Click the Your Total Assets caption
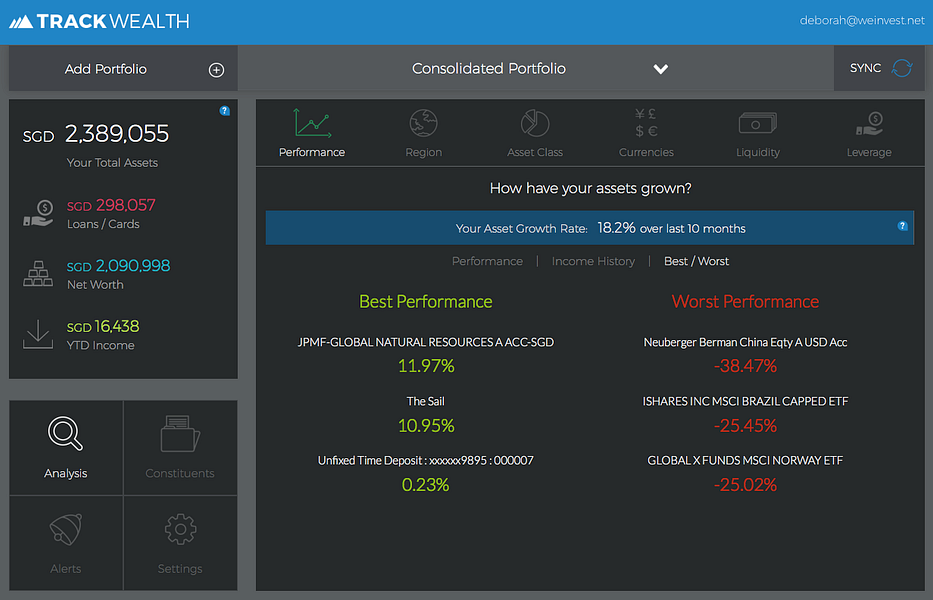Screen dimensions: 933x600 [112, 162]
